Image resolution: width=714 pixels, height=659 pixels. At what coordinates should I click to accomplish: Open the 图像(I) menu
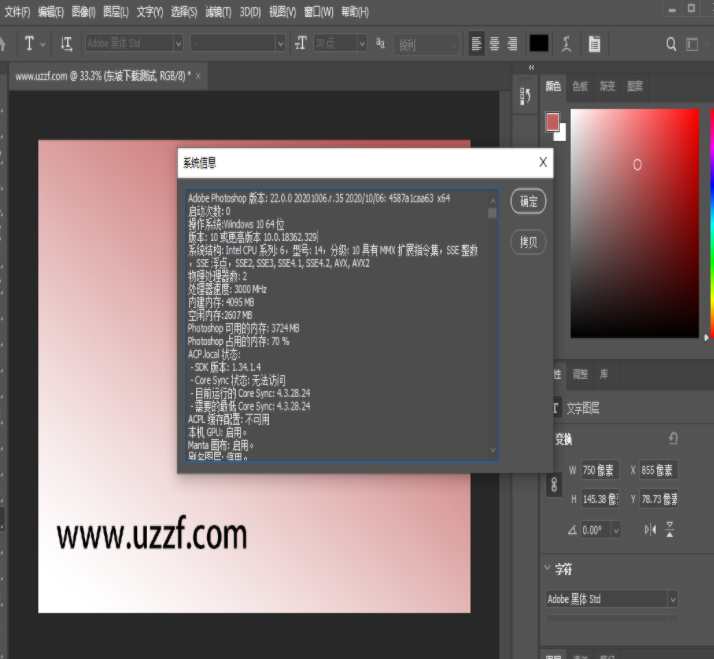(x=83, y=12)
